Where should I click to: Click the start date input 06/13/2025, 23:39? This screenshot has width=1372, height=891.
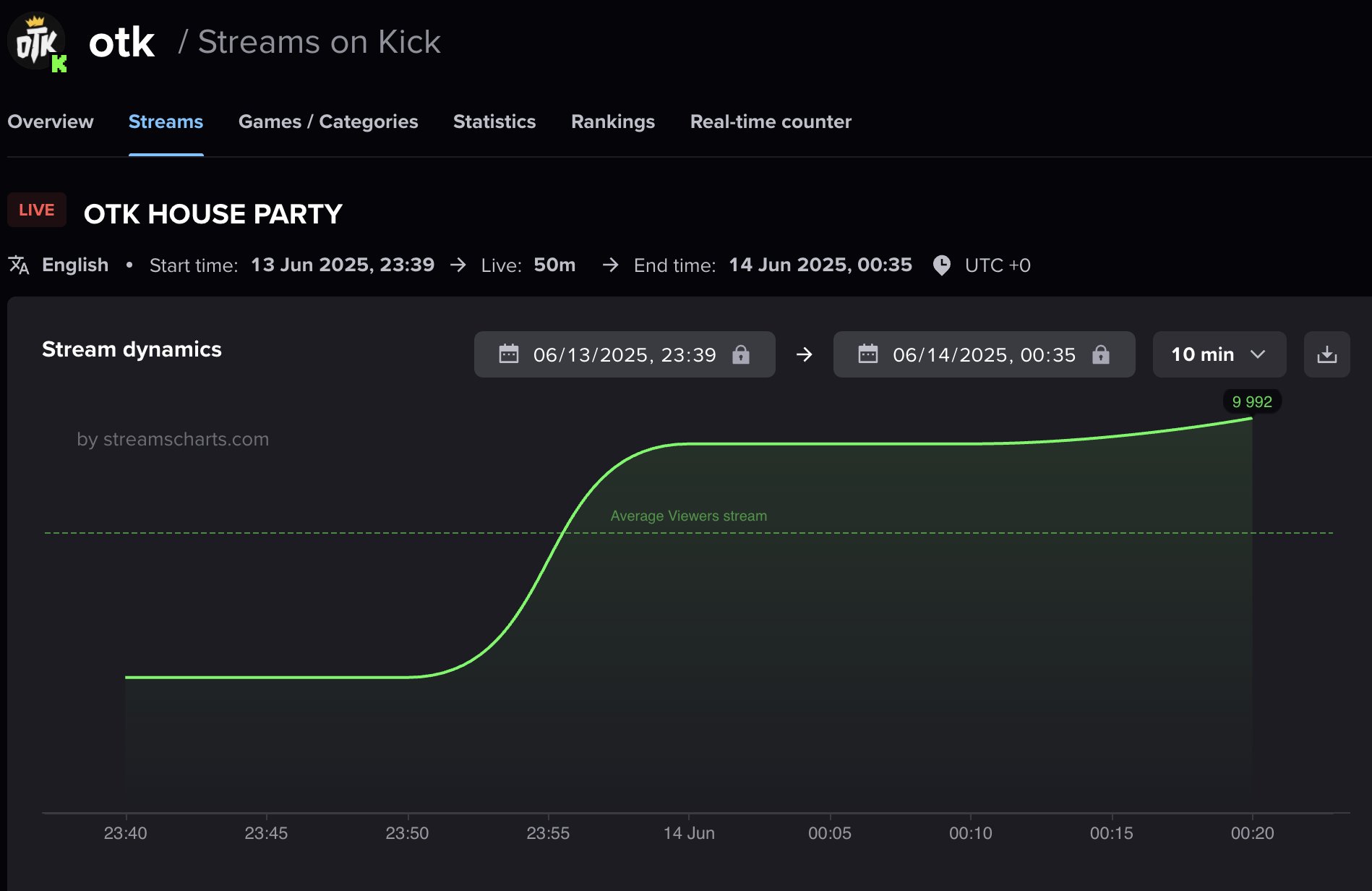625,354
